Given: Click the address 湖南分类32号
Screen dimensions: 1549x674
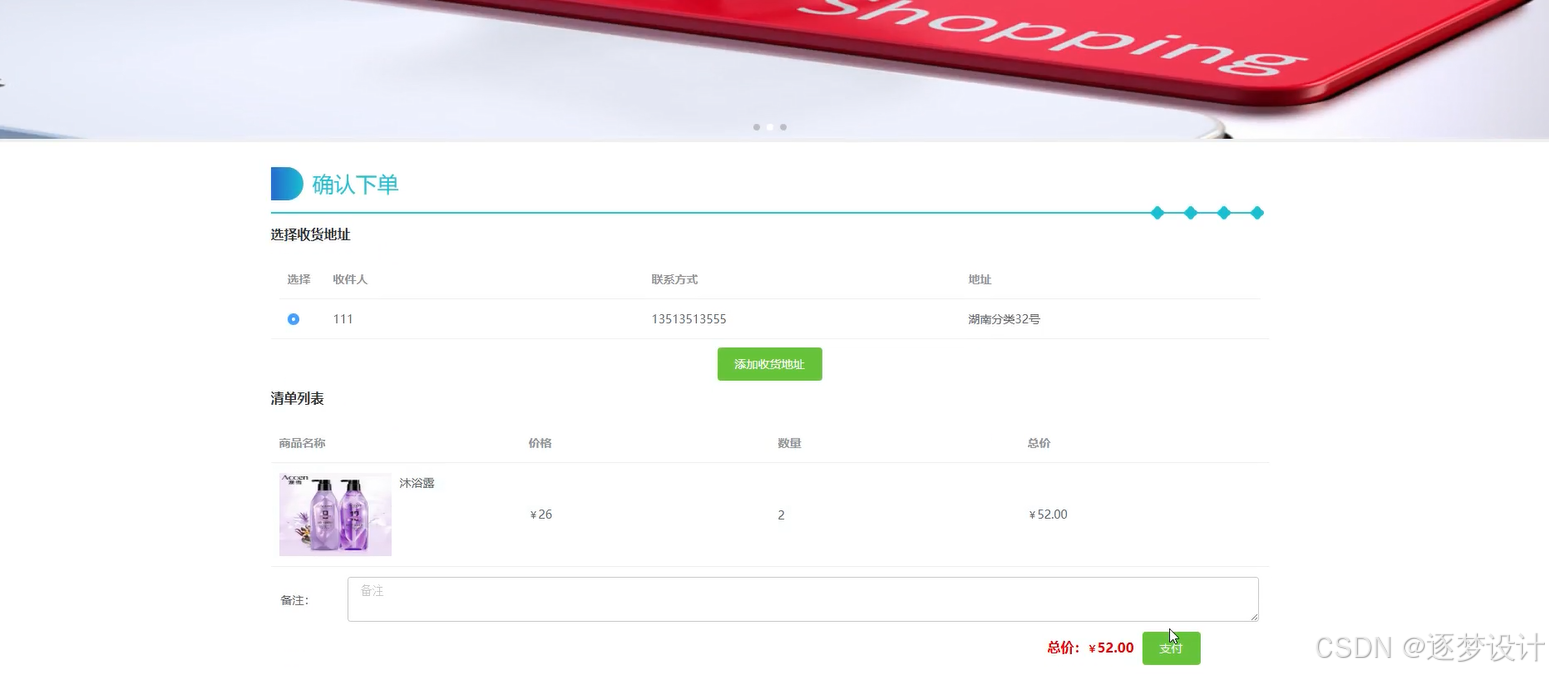Looking at the screenshot, I should (x=1004, y=319).
